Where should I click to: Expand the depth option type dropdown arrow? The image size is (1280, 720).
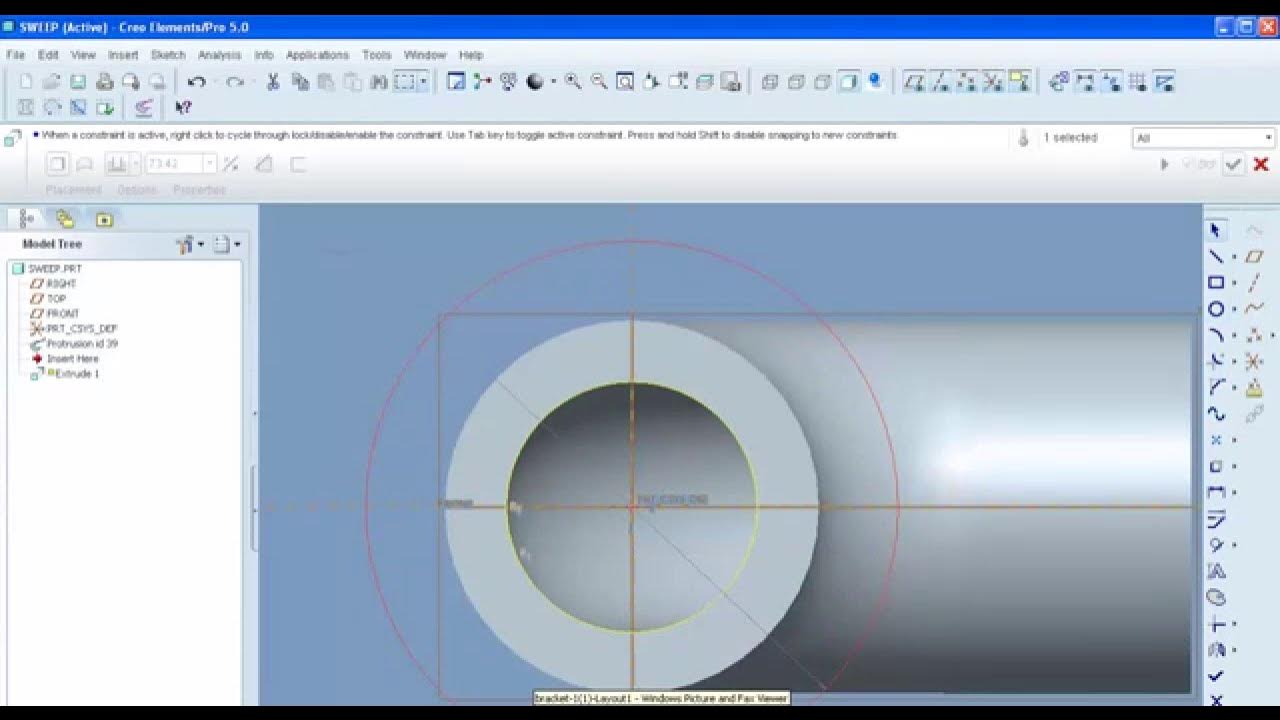tap(135, 163)
